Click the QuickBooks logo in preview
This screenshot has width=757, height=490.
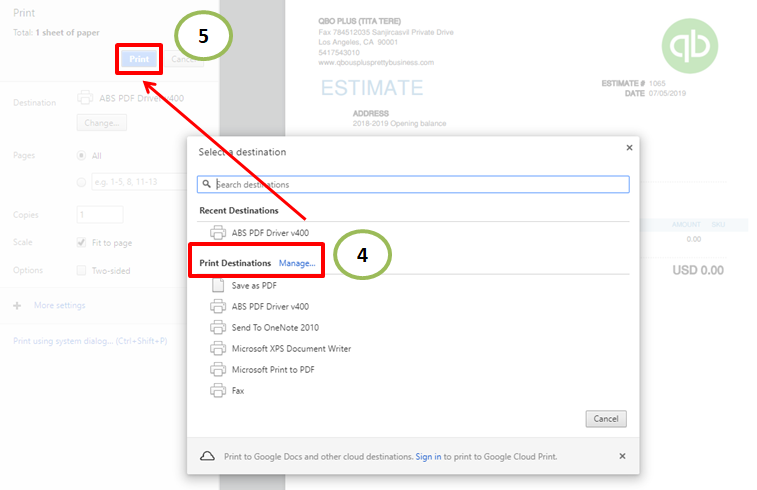coord(689,46)
